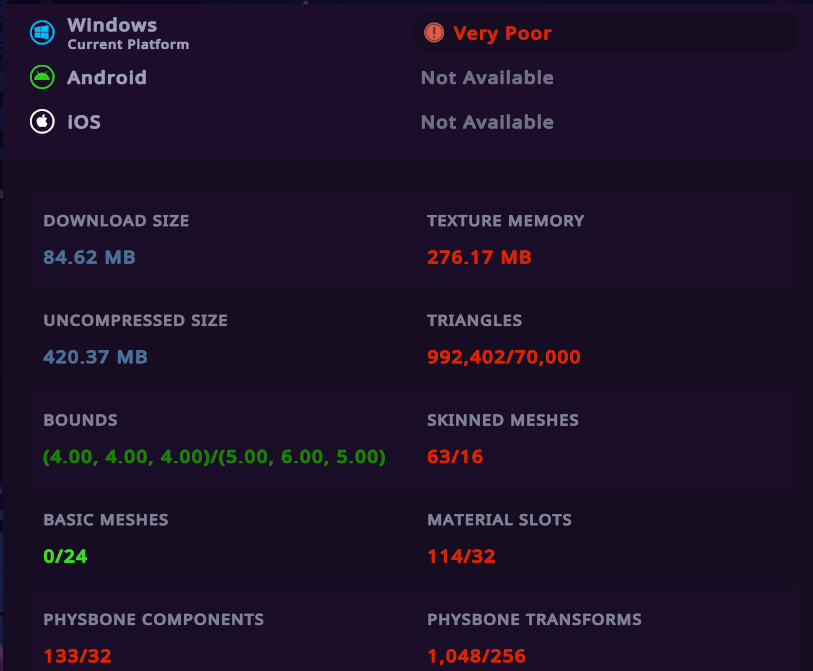Click the red Very Poor warning icon
The height and width of the screenshot is (671, 813).
click(434, 33)
